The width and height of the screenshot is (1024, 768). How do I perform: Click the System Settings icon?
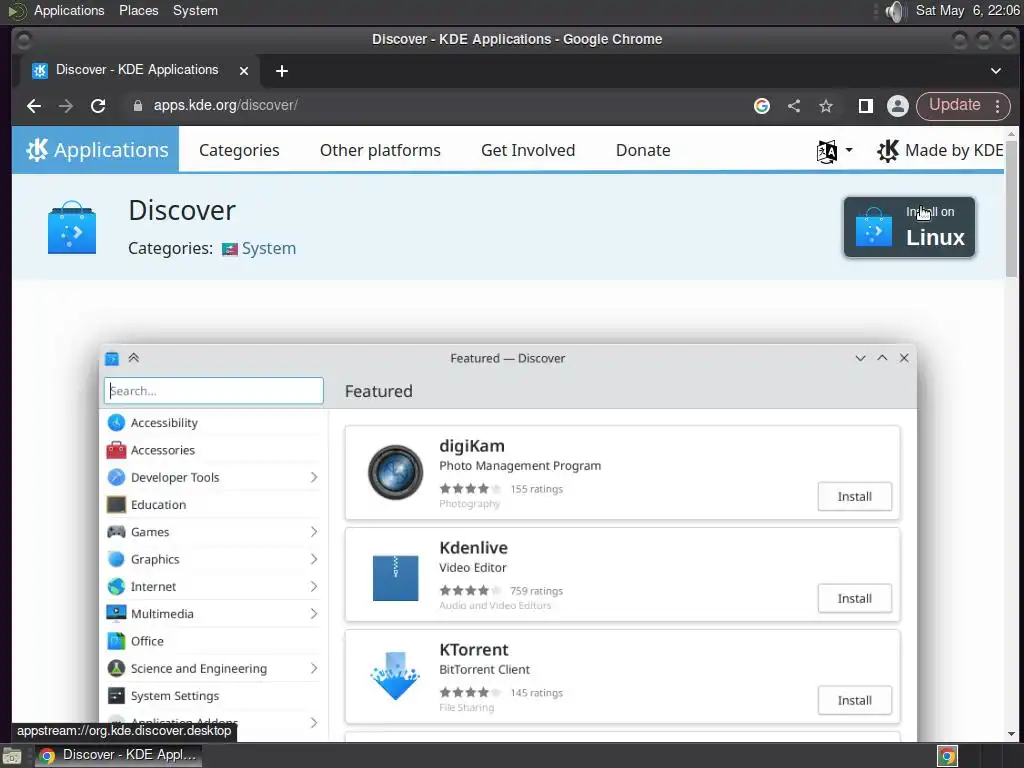(116, 696)
